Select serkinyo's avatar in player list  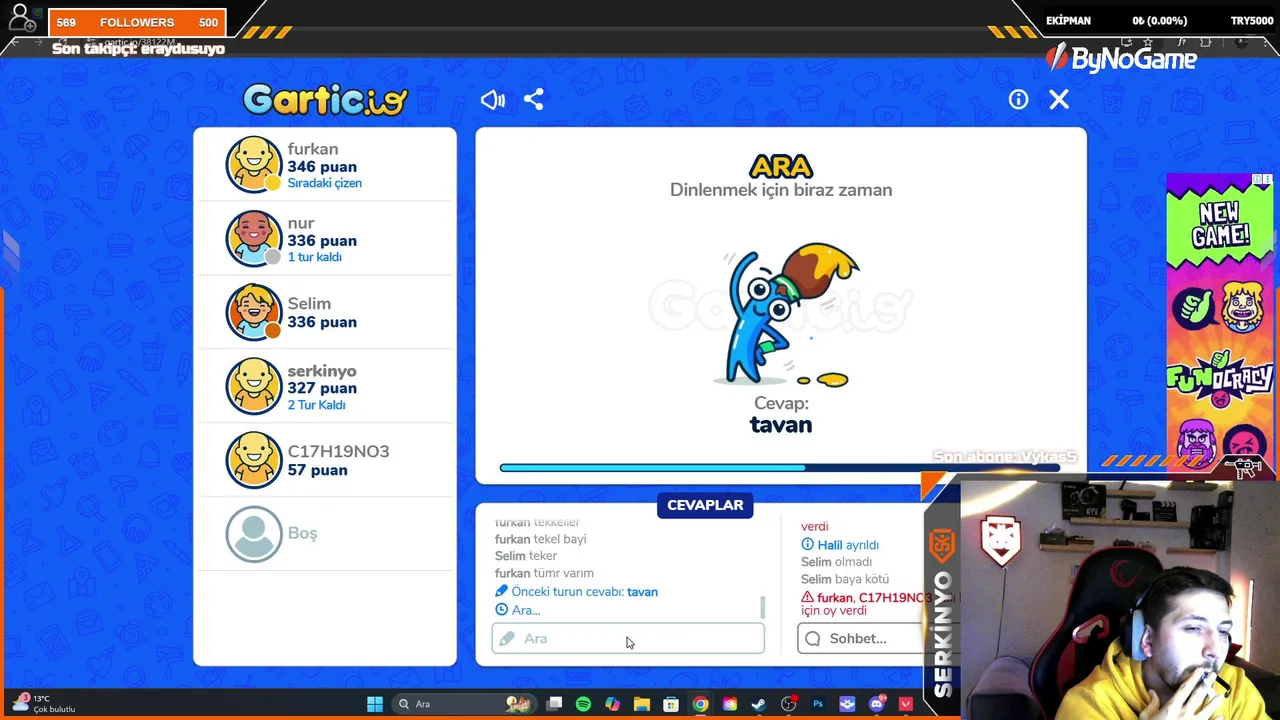[254, 386]
